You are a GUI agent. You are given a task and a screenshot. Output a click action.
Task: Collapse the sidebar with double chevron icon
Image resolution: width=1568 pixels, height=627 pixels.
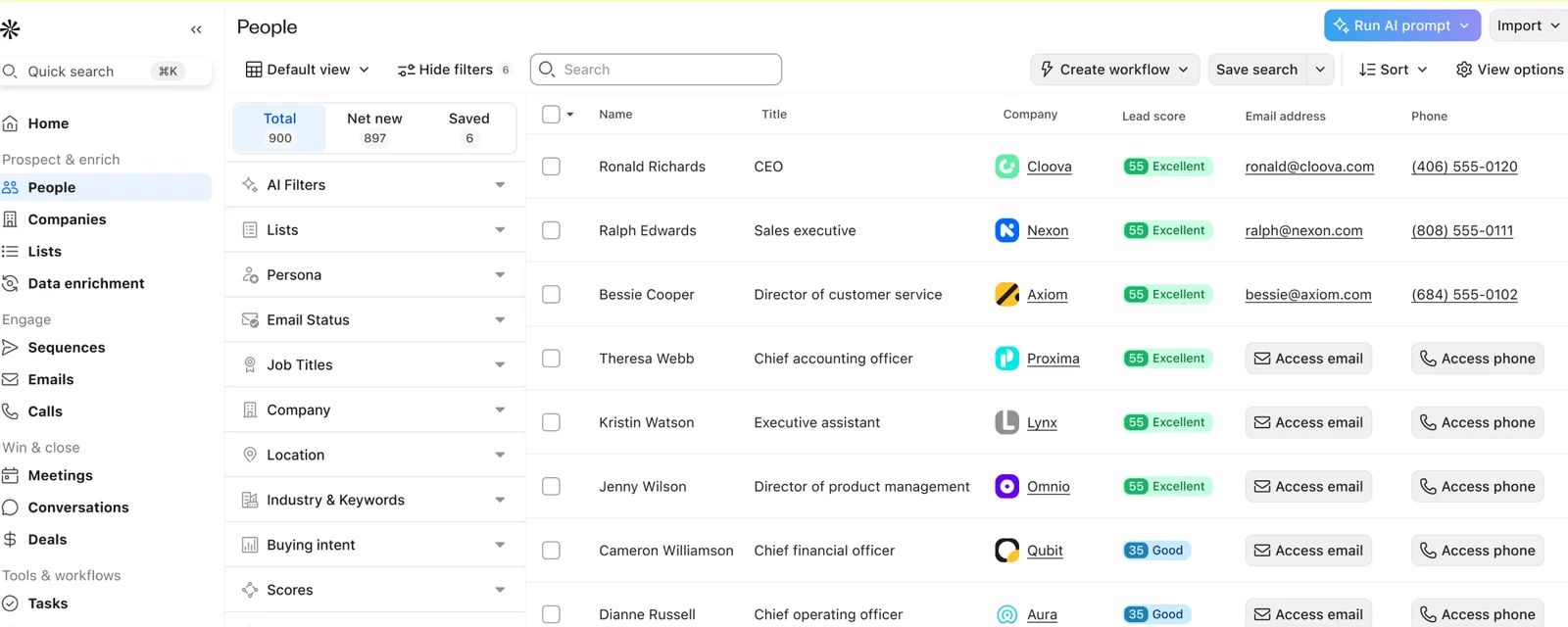click(x=196, y=29)
